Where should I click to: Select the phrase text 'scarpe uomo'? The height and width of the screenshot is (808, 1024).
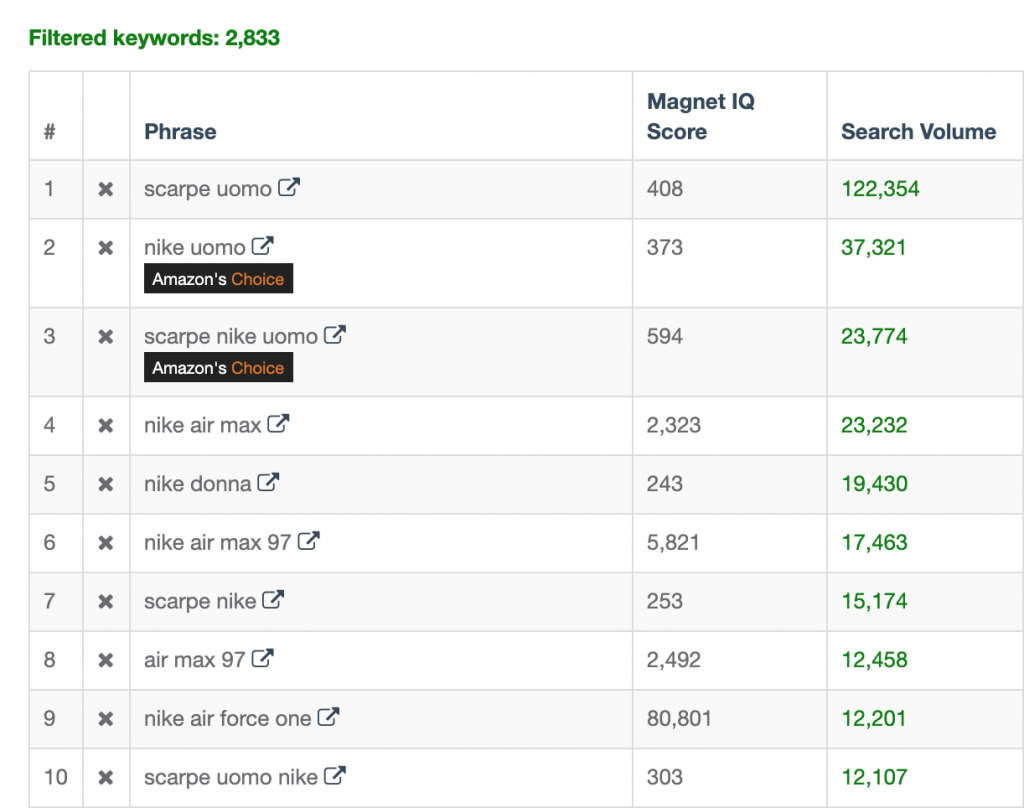pyautogui.click(x=208, y=189)
